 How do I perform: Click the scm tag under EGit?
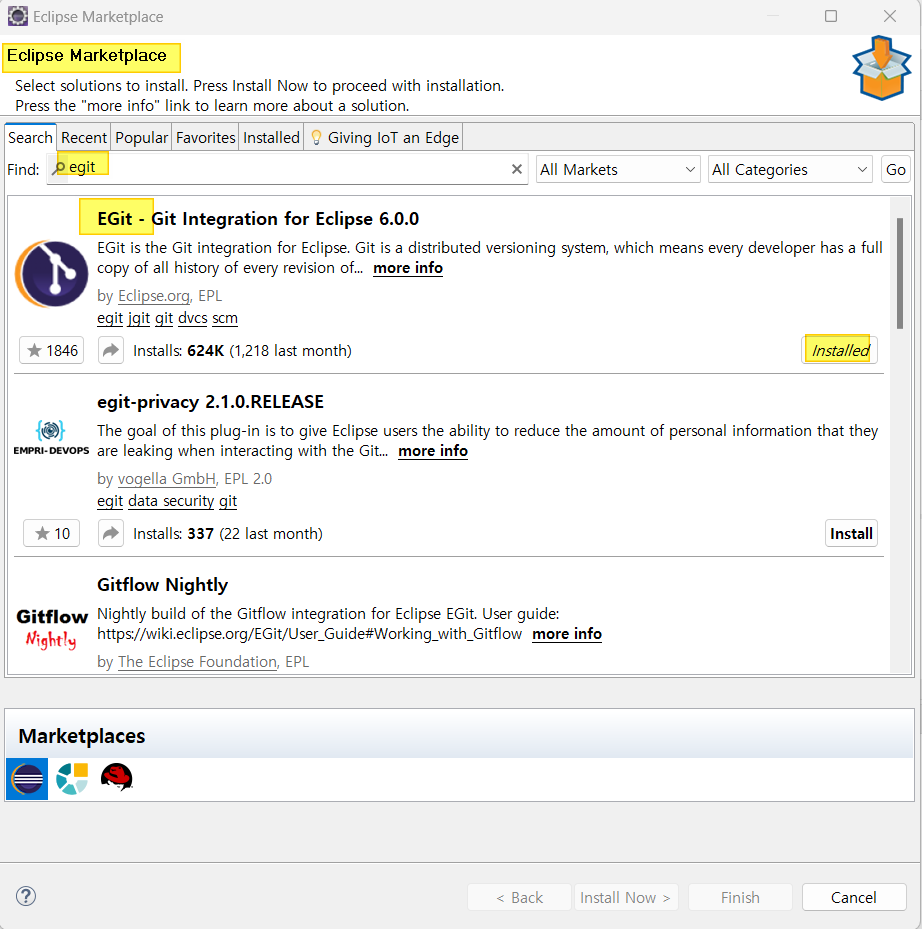pos(225,318)
